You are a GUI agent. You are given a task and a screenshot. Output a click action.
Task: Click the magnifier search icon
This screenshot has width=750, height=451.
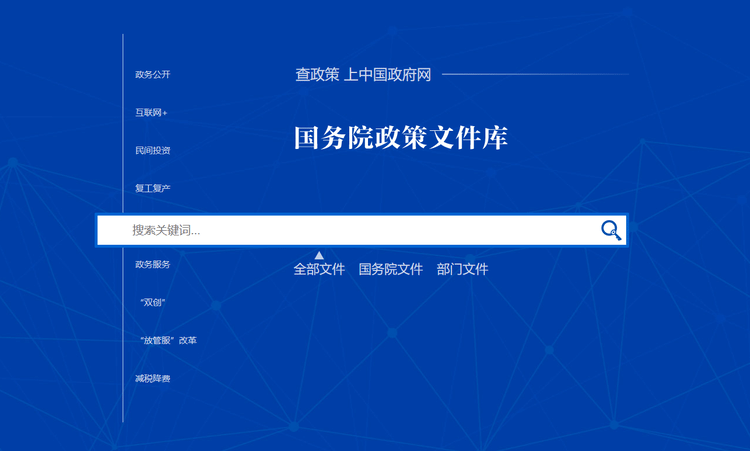pyautogui.click(x=611, y=230)
